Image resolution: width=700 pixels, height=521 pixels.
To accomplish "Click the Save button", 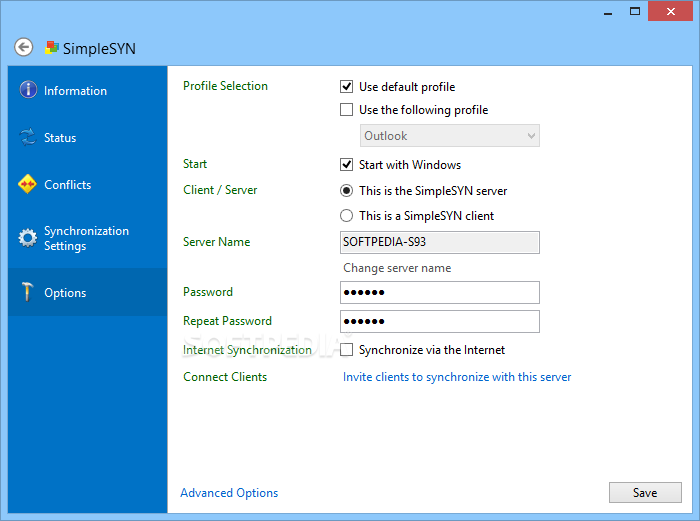I will click(x=645, y=492).
